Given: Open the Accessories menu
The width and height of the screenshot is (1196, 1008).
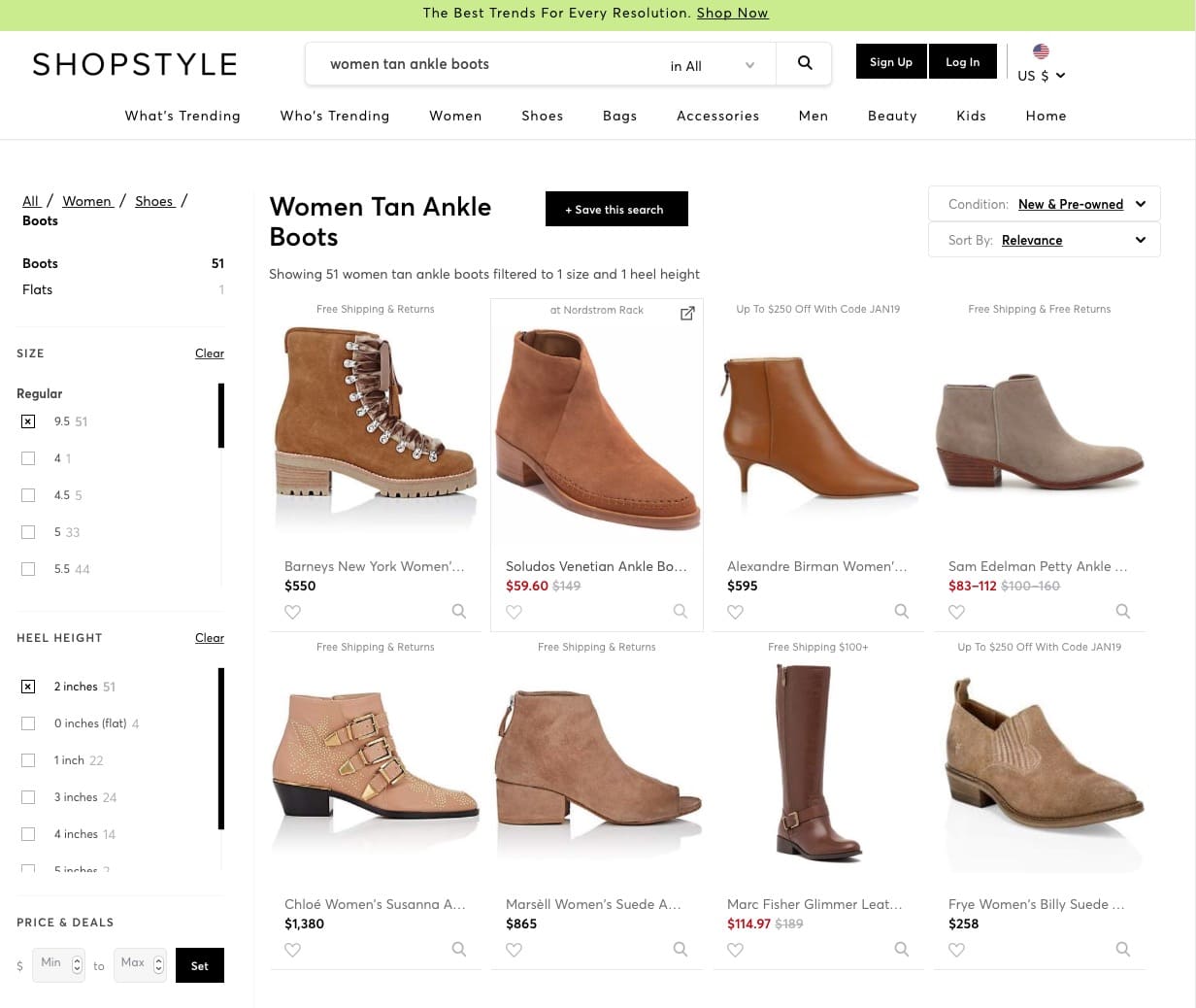Looking at the screenshot, I should 718,116.
